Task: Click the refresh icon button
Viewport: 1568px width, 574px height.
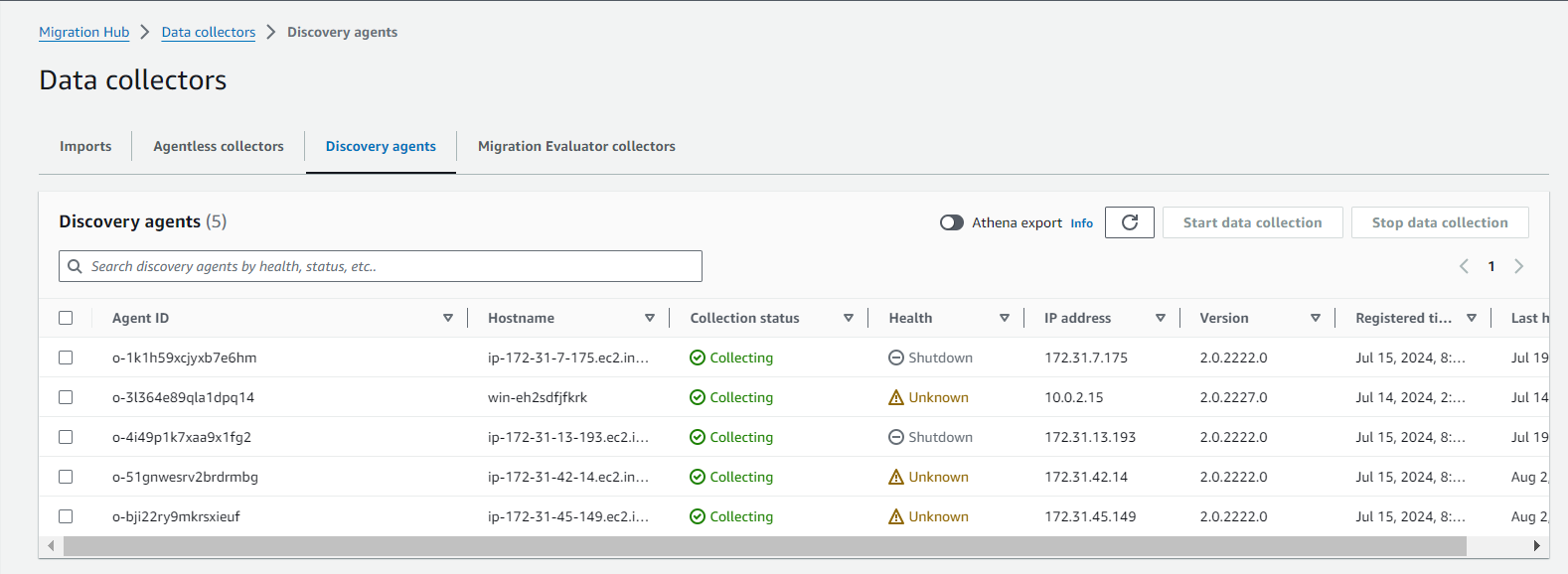Action: [x=1129, y=222]
